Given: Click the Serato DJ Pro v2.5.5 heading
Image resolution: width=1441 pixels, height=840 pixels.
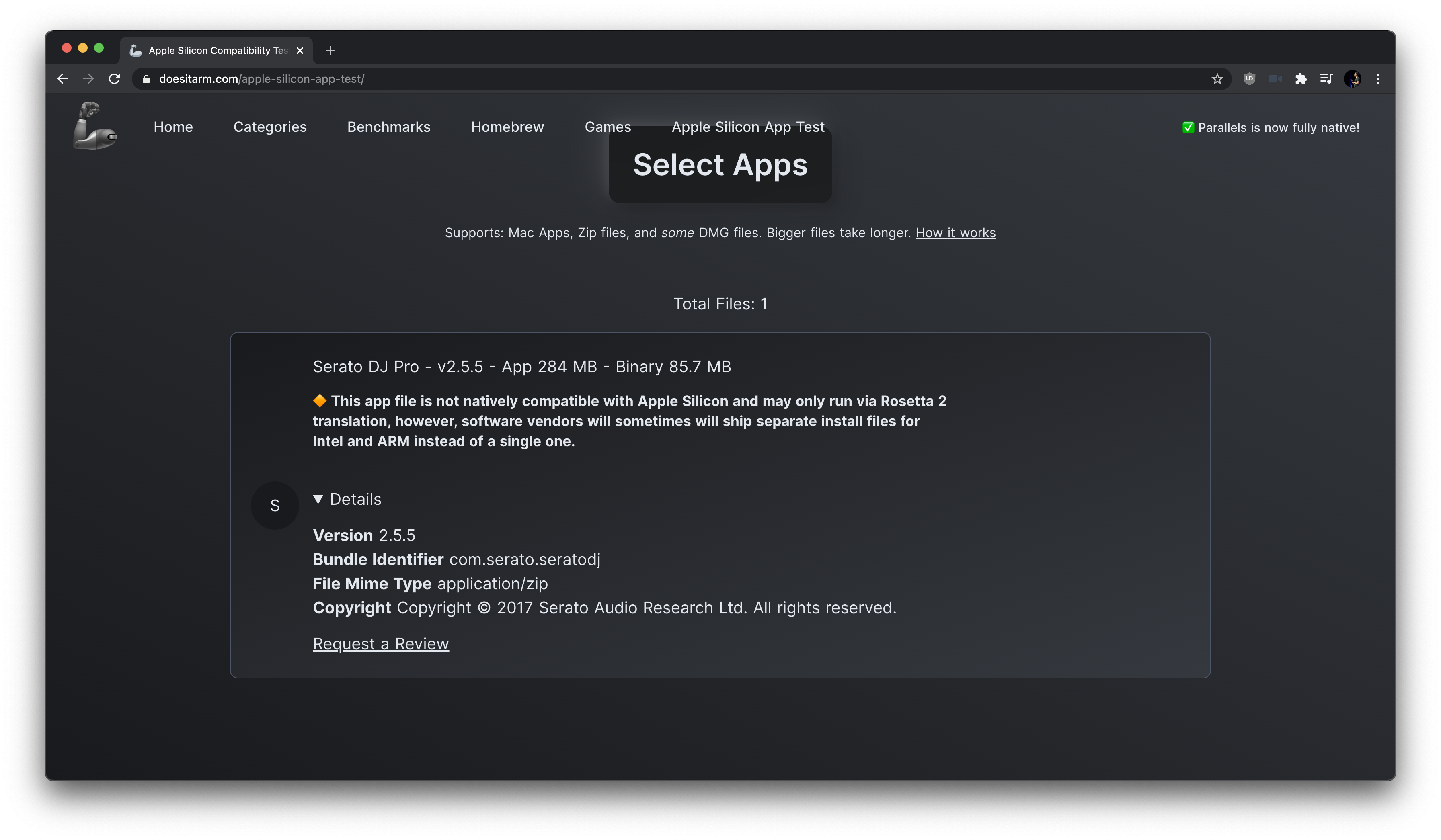Looking at the screenshot, I should [522, 366].
